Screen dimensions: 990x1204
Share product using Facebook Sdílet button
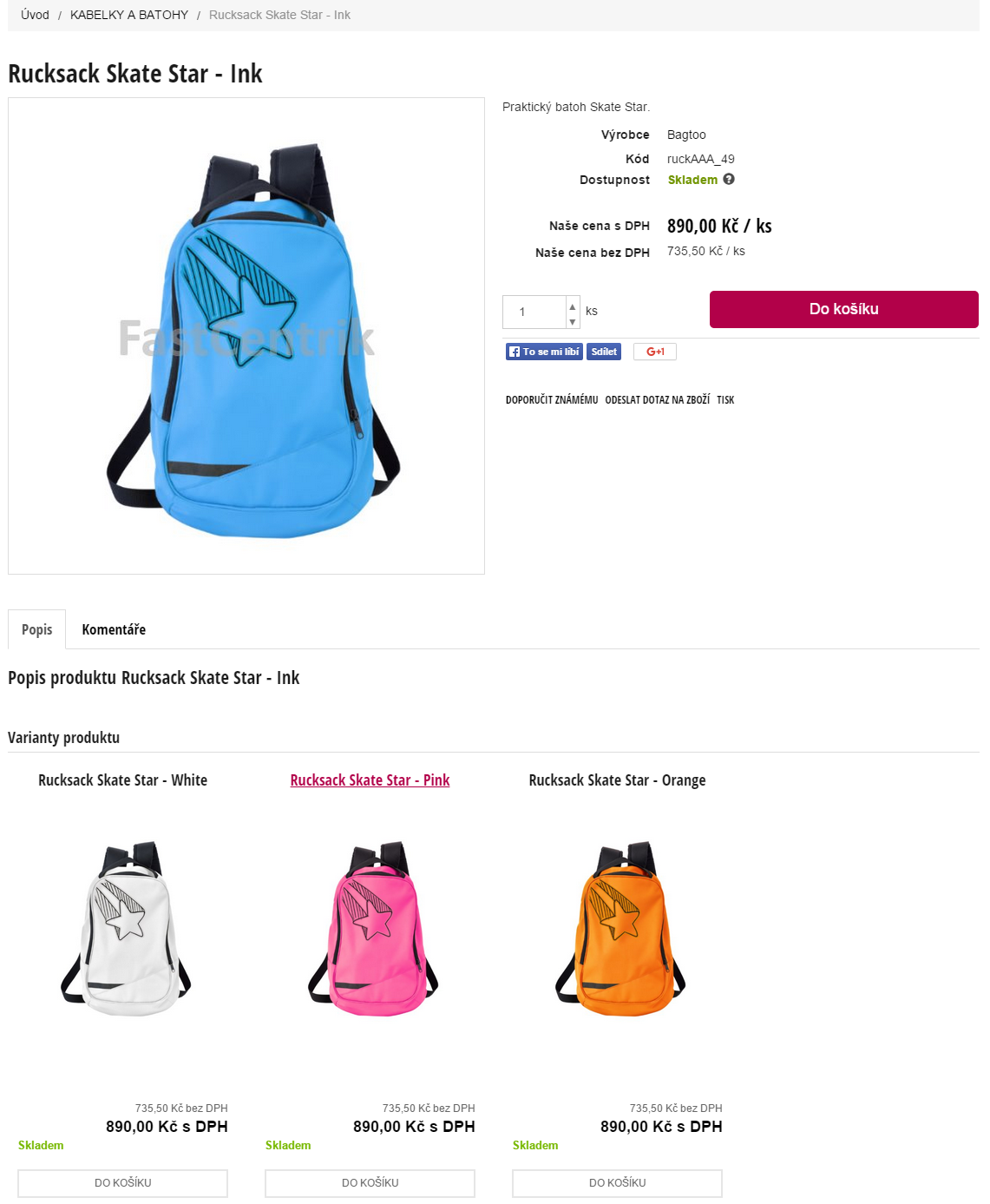(604, 352)
